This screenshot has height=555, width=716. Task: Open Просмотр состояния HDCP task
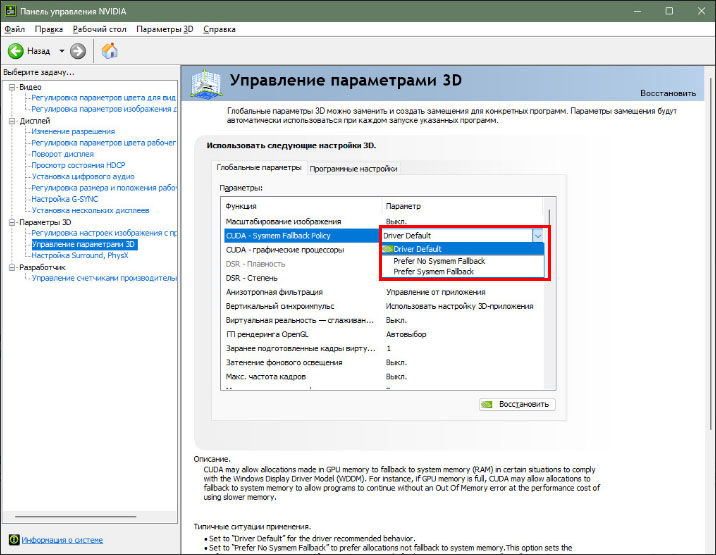[78, 165]
